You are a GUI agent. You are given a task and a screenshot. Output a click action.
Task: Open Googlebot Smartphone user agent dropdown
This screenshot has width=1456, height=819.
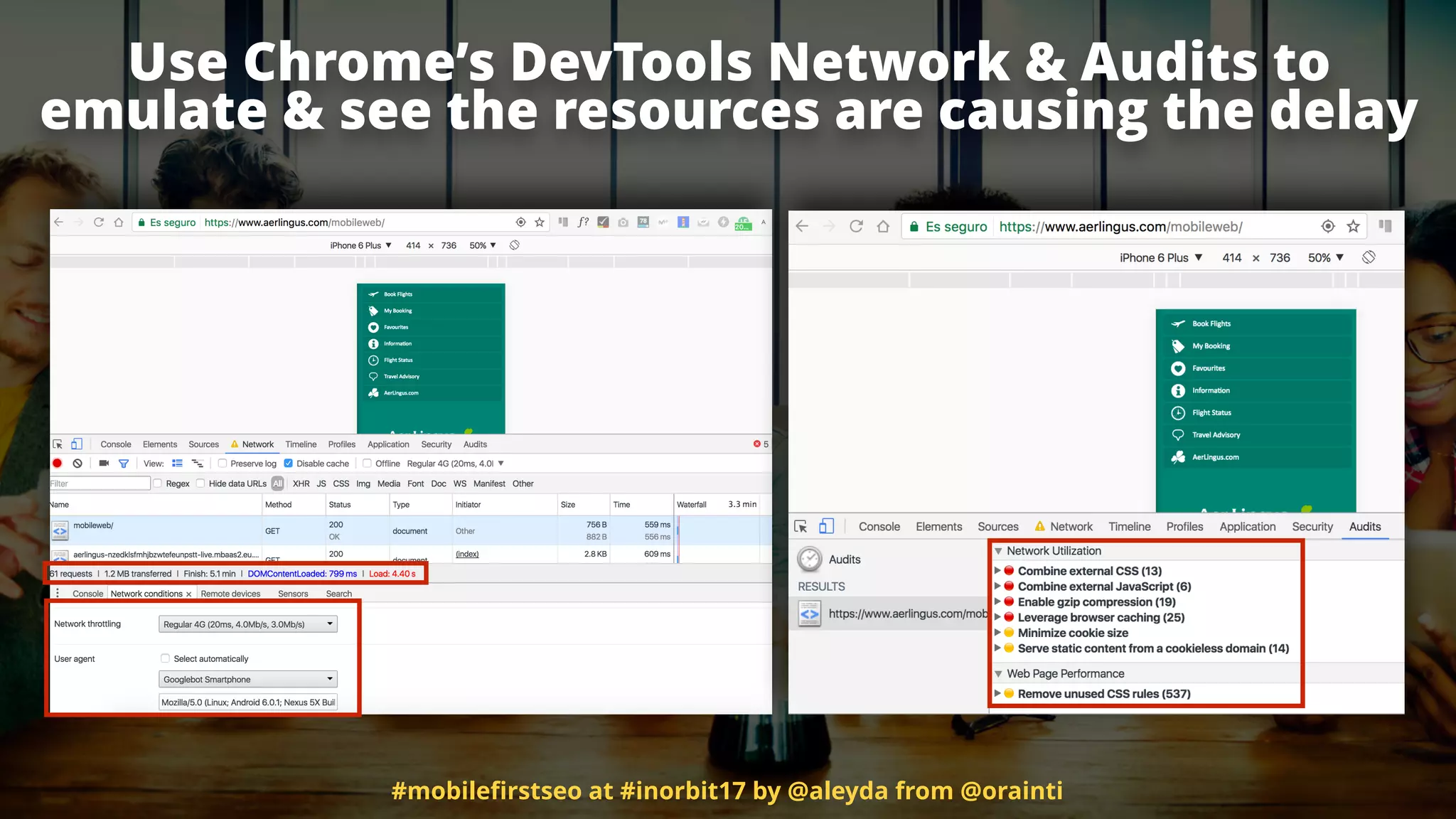(248, 679)
